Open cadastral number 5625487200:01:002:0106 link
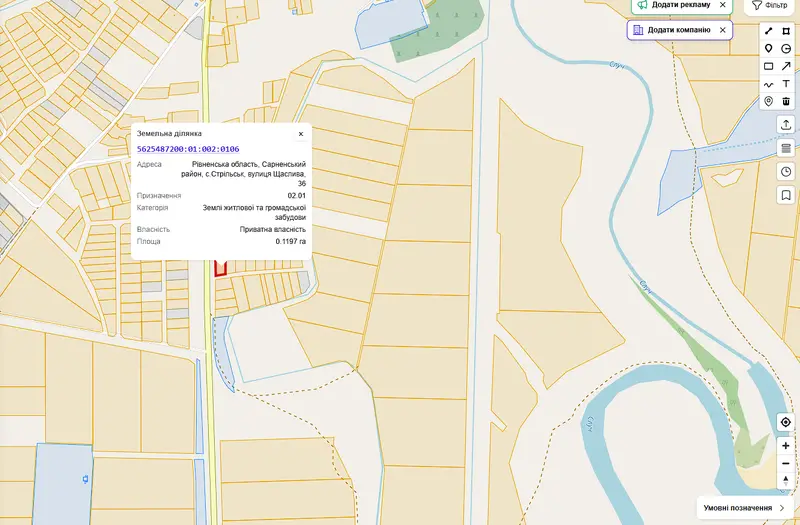The height and width of the screenshot is (525, 800). click(x=188, y=149)
